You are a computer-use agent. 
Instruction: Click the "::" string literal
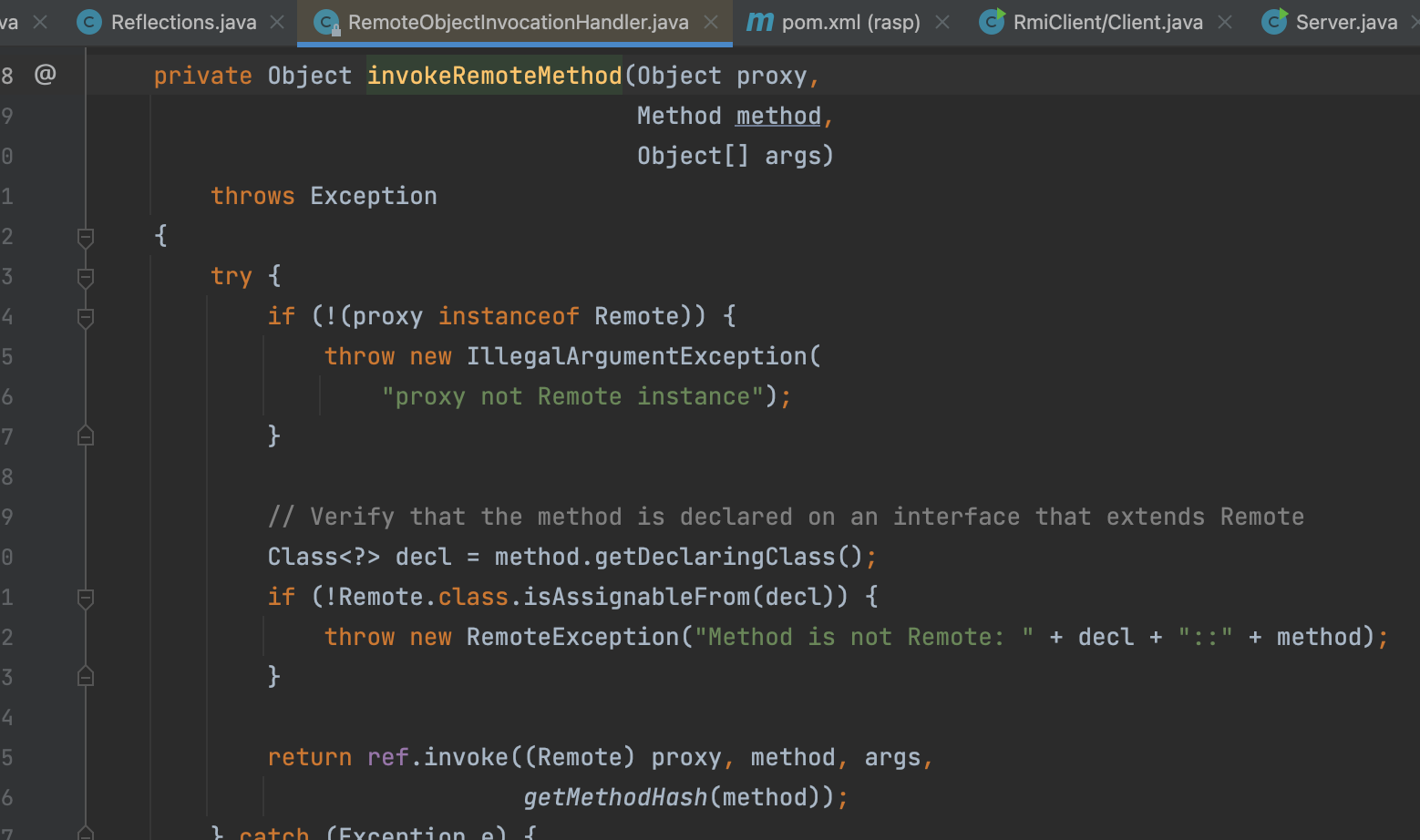(x=1205, y=637)
